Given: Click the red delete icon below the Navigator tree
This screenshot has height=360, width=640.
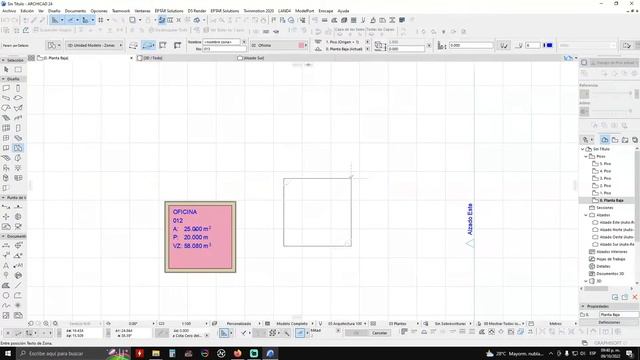Looking at the screenshot, I should tap(635, 297).
